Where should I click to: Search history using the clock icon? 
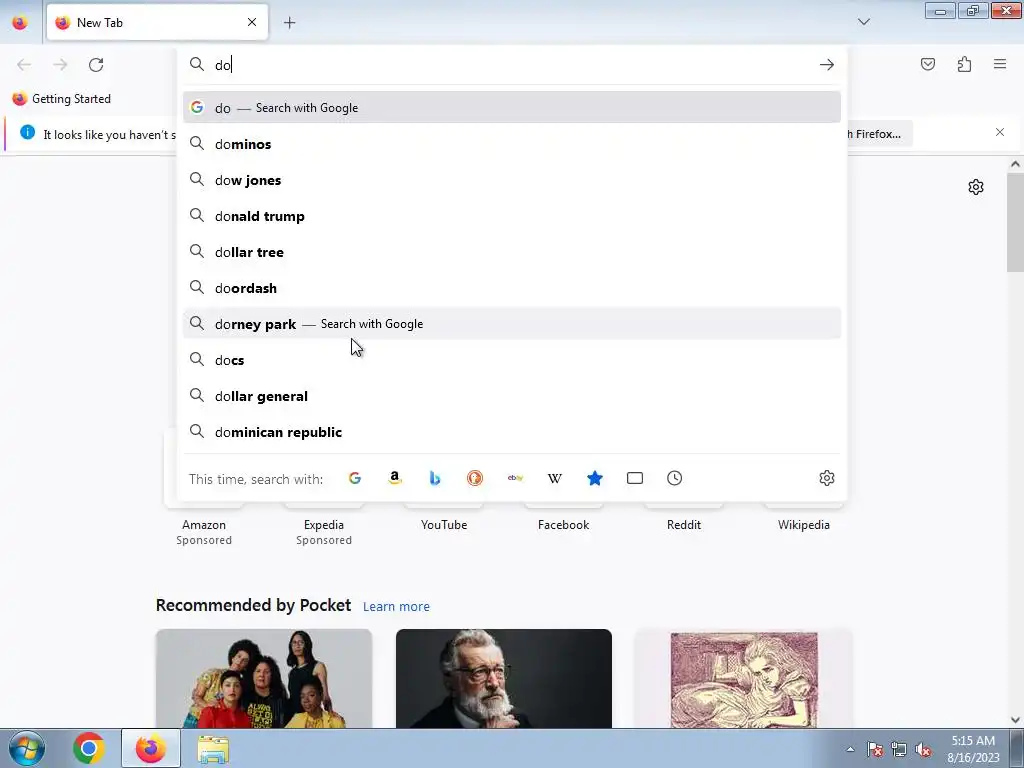click(675, 478)
